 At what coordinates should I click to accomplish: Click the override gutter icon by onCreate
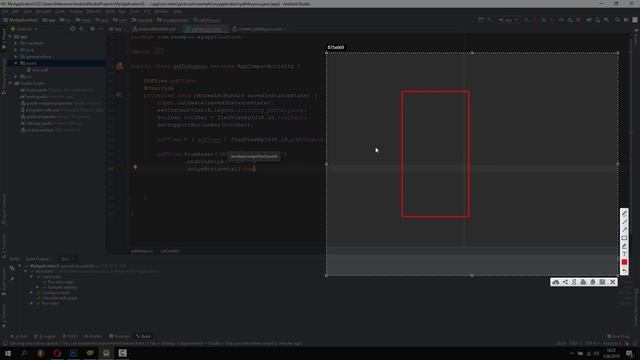click(119, 95)
